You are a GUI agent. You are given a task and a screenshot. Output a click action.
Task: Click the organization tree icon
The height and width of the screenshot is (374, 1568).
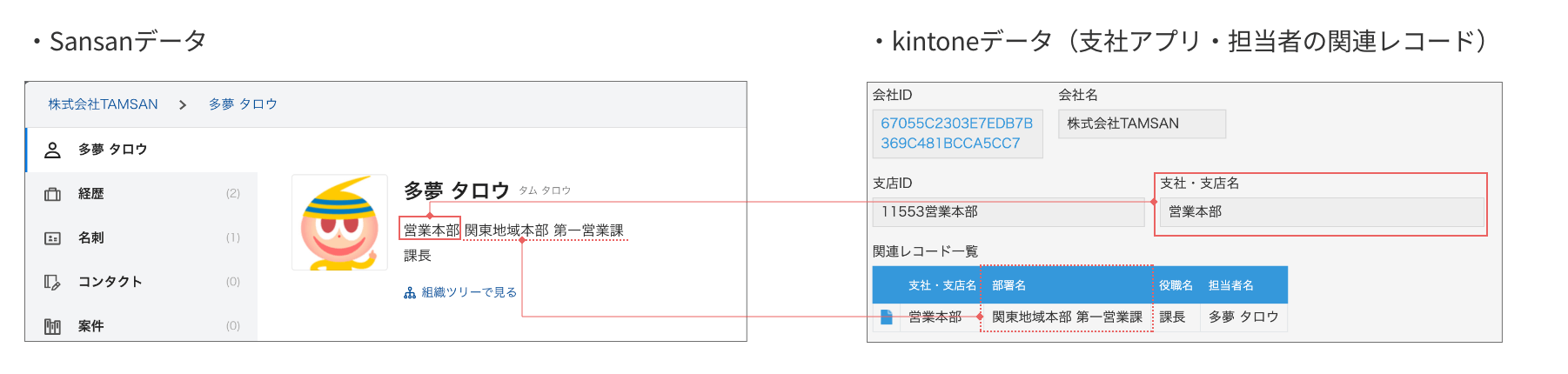pos(410,293)
